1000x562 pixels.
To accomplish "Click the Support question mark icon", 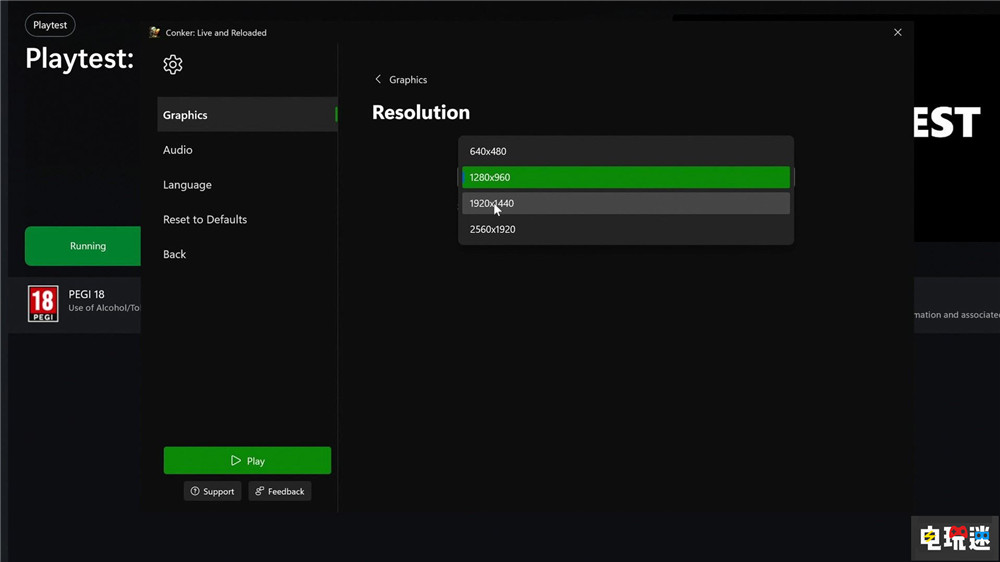I will click(195, 491).
